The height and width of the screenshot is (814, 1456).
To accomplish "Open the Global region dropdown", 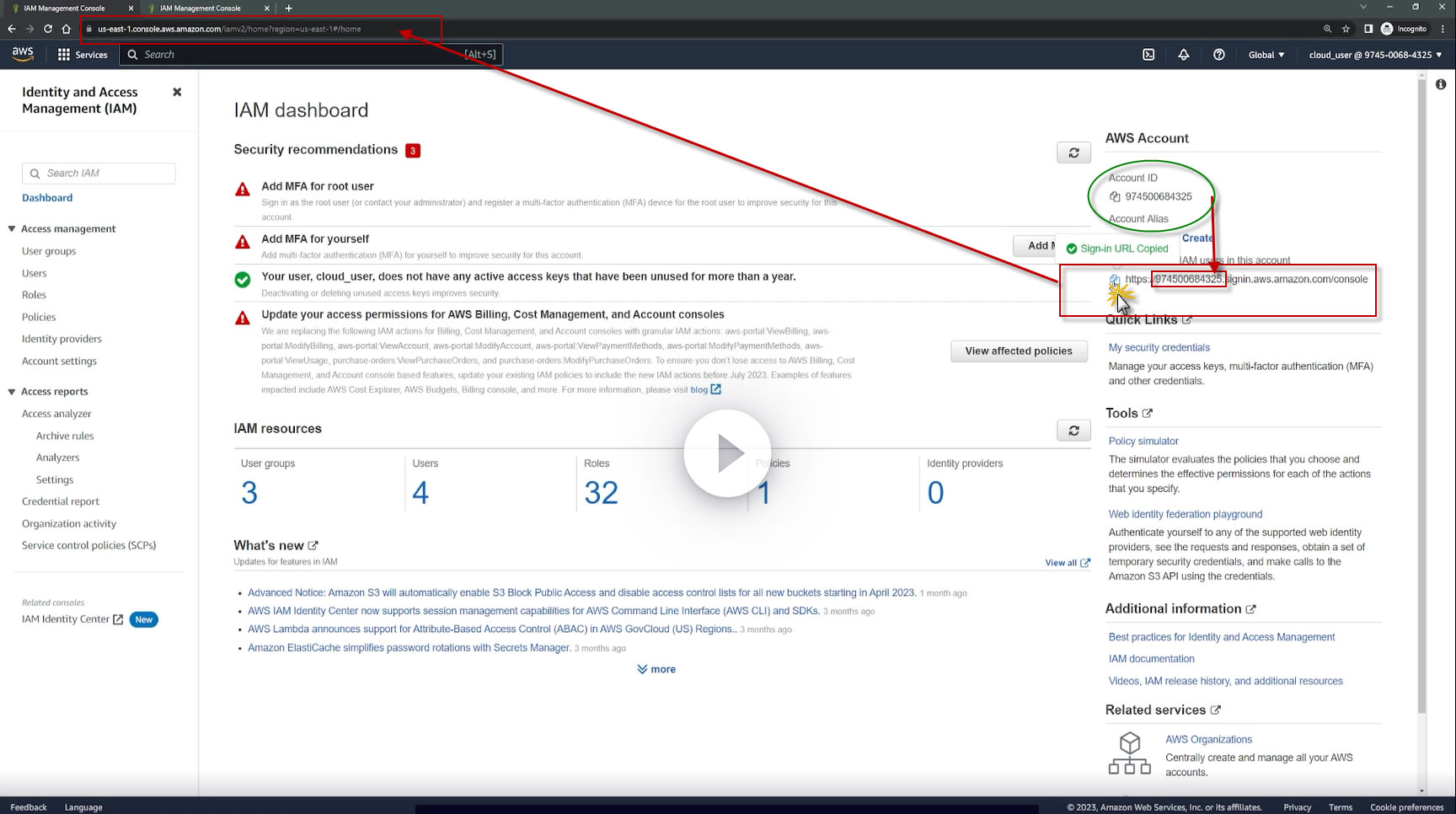I will [x=1266, y=55].
